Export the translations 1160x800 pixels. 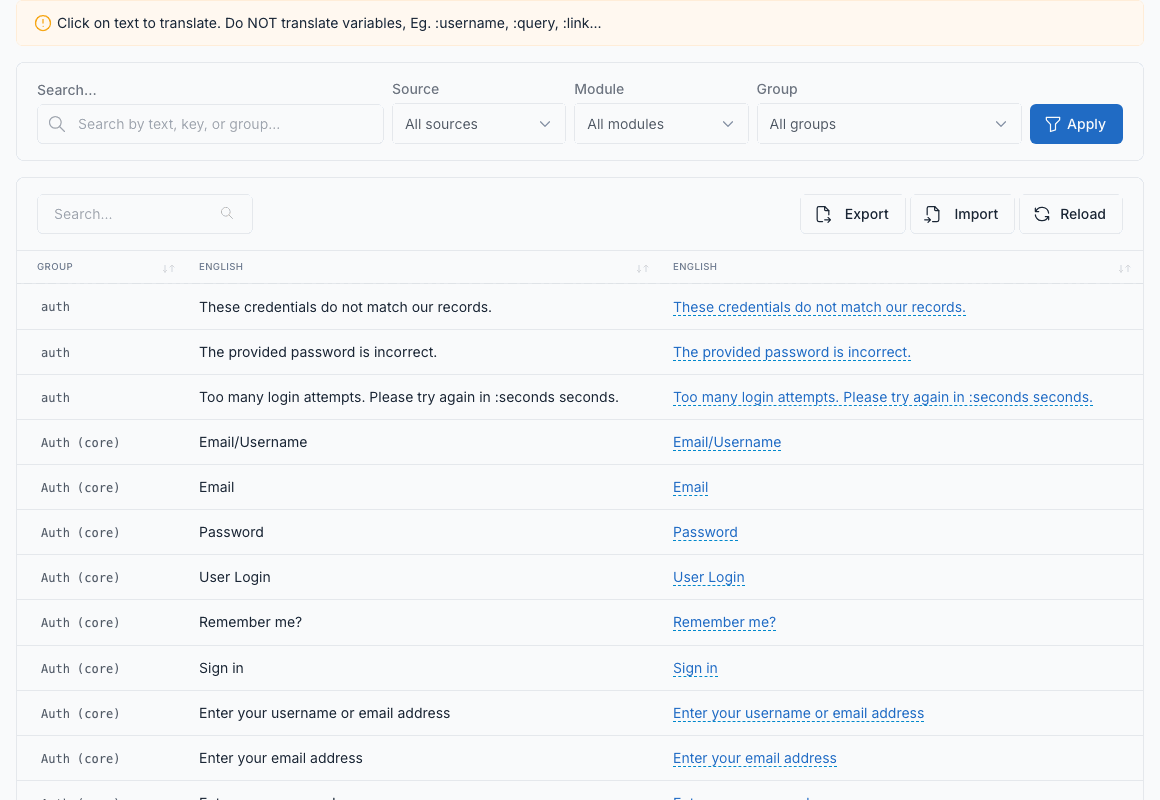point(852,214)
